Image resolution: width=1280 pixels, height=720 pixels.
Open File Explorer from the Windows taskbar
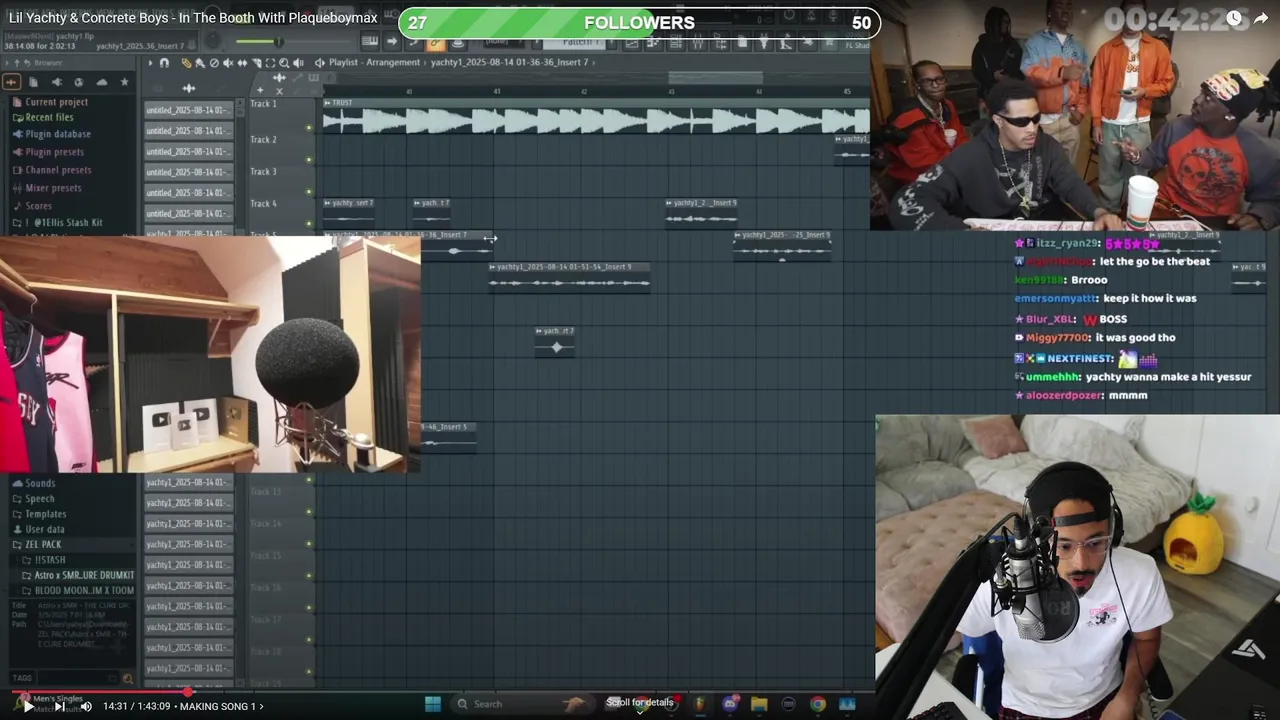(759, 704)
